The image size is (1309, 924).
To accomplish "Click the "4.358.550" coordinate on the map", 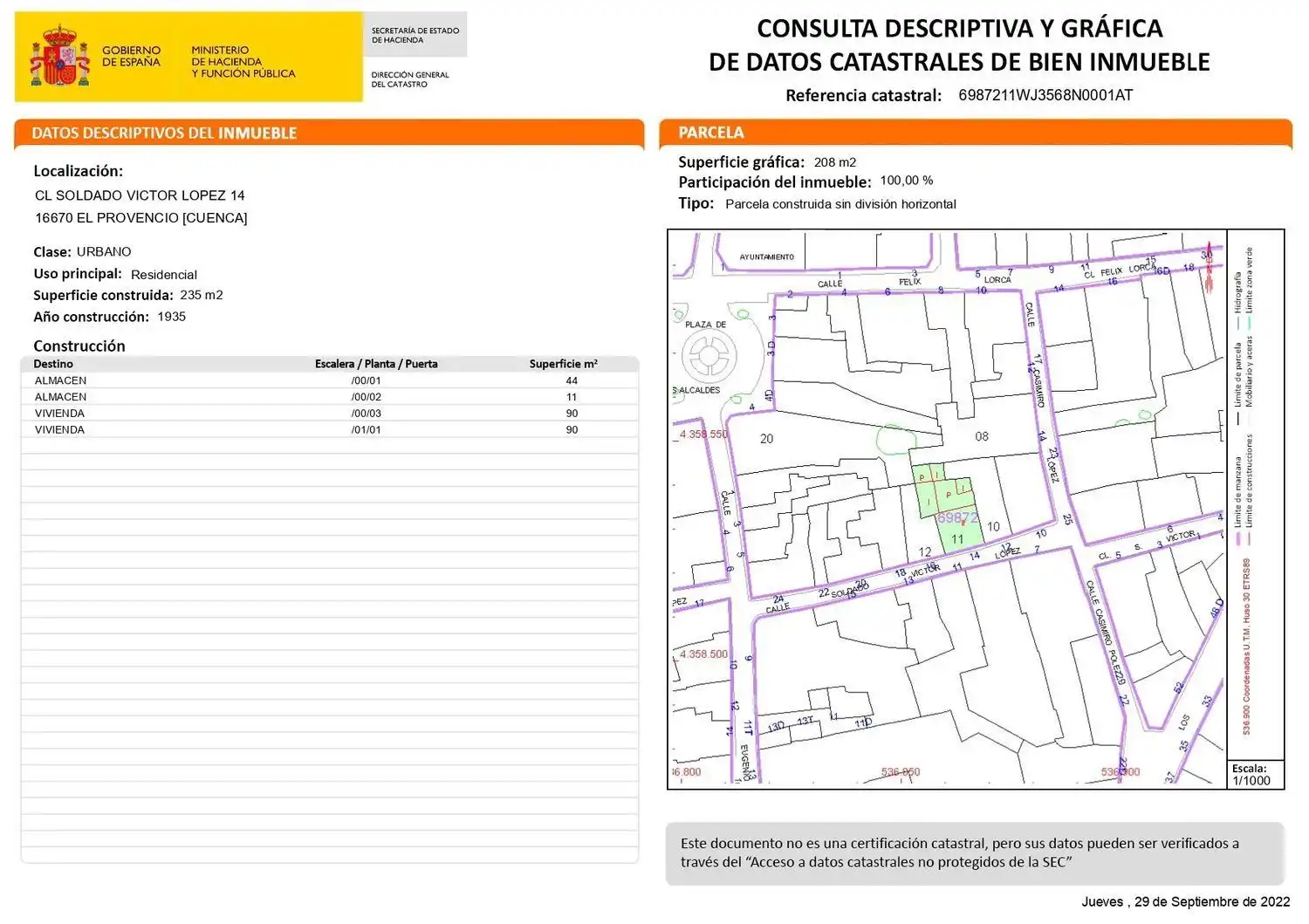I will 703,434.
